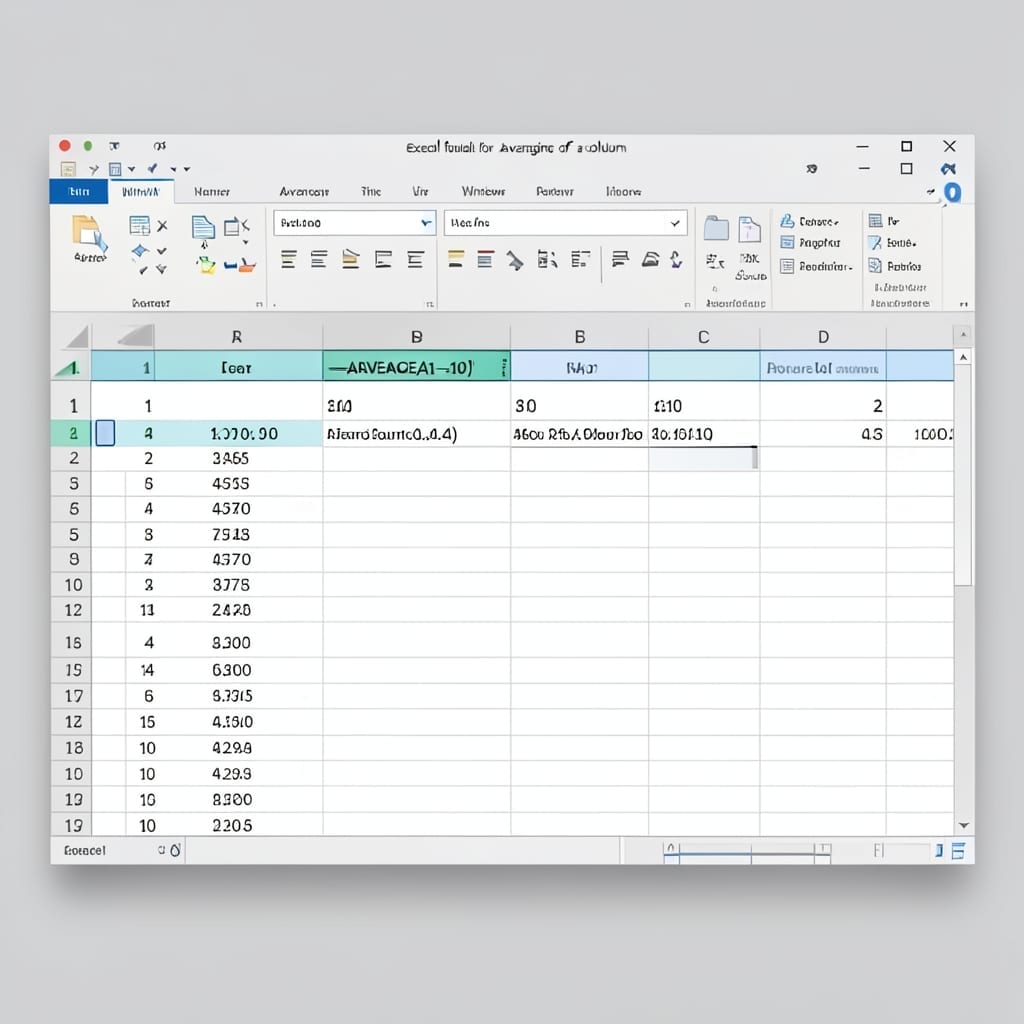Screen dimensions: 1024x1024
Task: Open the "Prcl.000" font combo box arrow
Action: (426, 223)
